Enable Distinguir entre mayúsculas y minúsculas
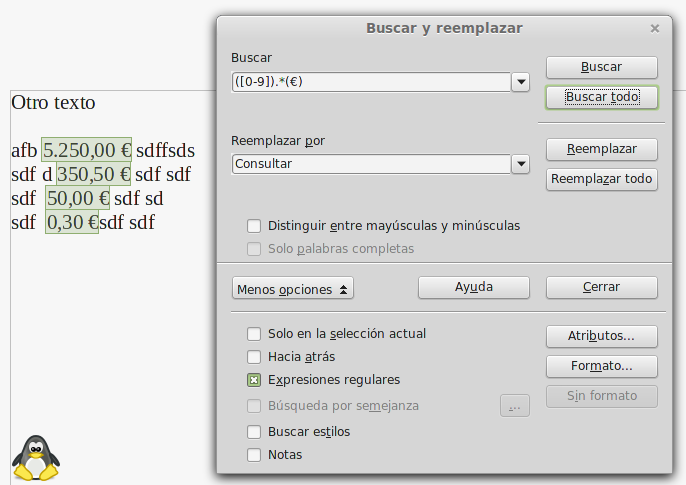This screenshot has width=686, height=485. click(x=254, y=226)
